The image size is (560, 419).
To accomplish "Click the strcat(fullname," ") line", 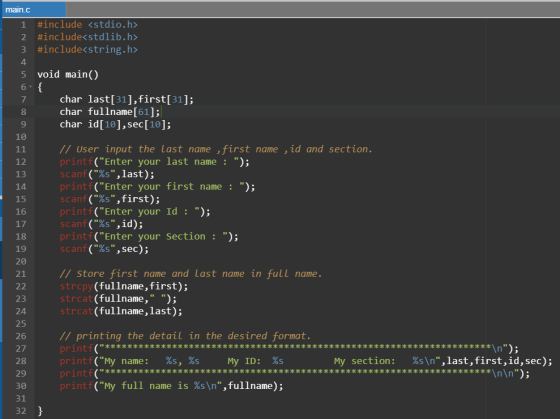I will 118,299.
